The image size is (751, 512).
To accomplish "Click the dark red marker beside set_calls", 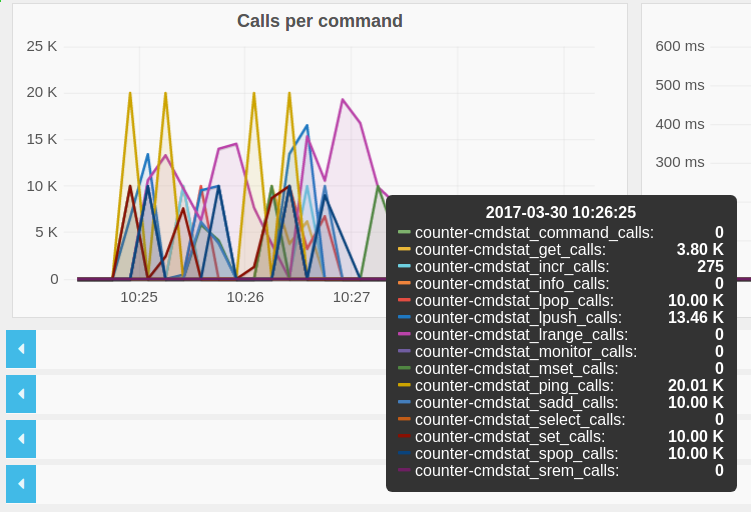I will point(404,436).
